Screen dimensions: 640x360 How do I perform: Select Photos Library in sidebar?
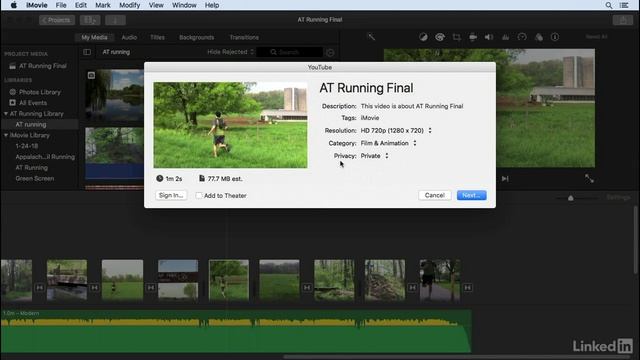point(39,92)
